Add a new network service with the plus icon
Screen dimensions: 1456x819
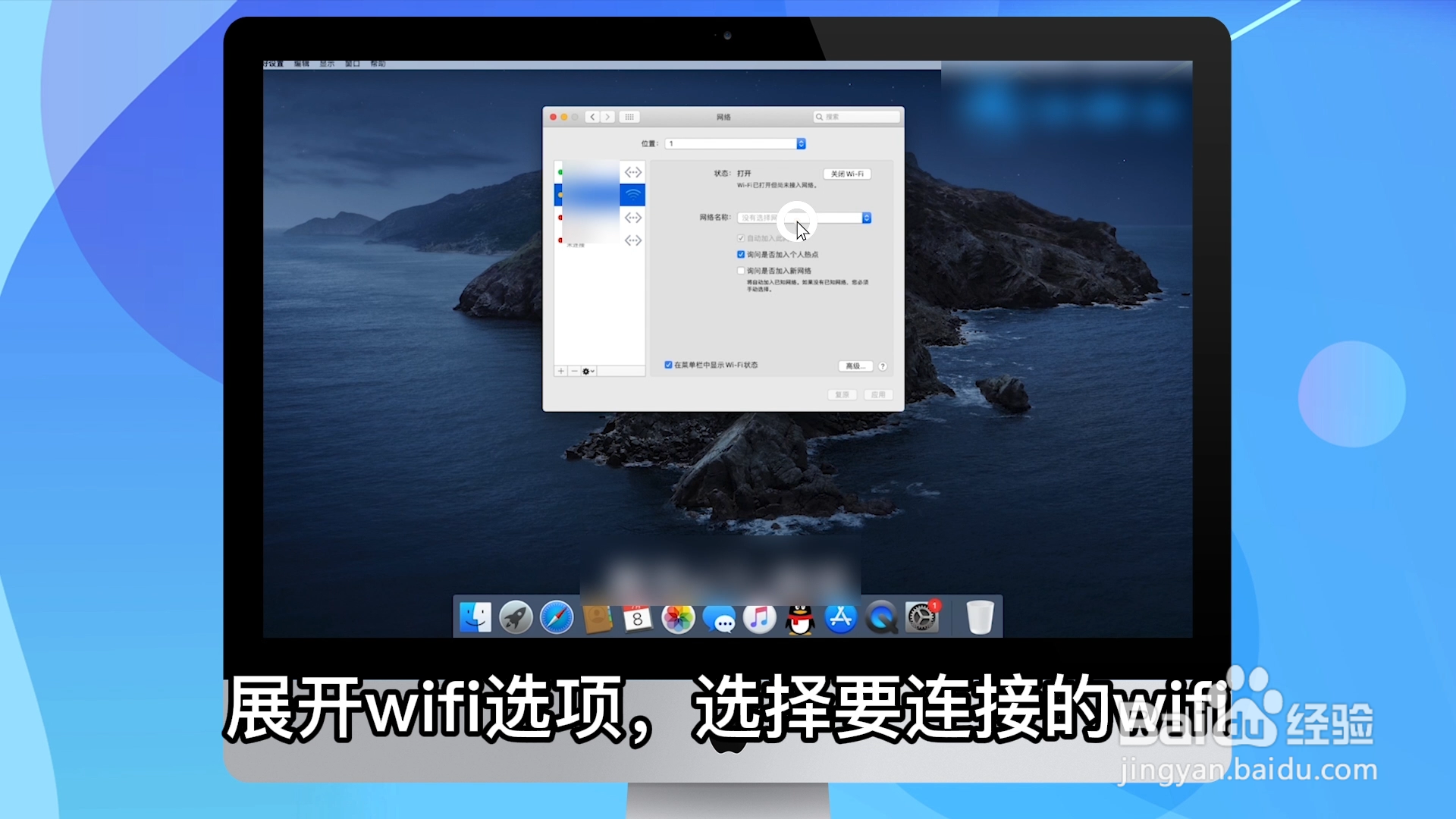(x=560, y=372)
